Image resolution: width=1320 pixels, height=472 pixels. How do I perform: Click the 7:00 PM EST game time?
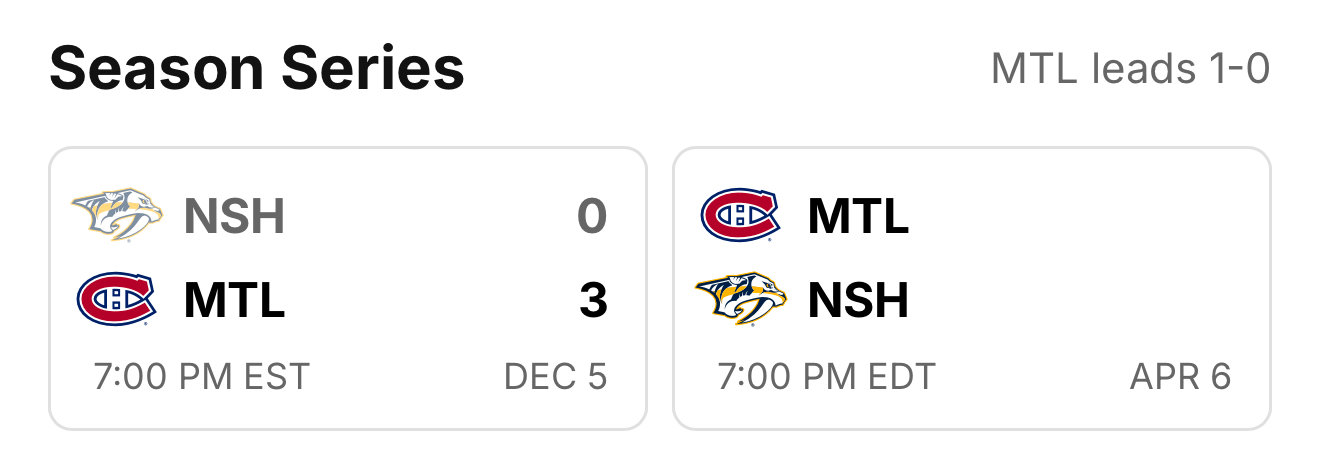pyautogui.click(x=201, y=377)
